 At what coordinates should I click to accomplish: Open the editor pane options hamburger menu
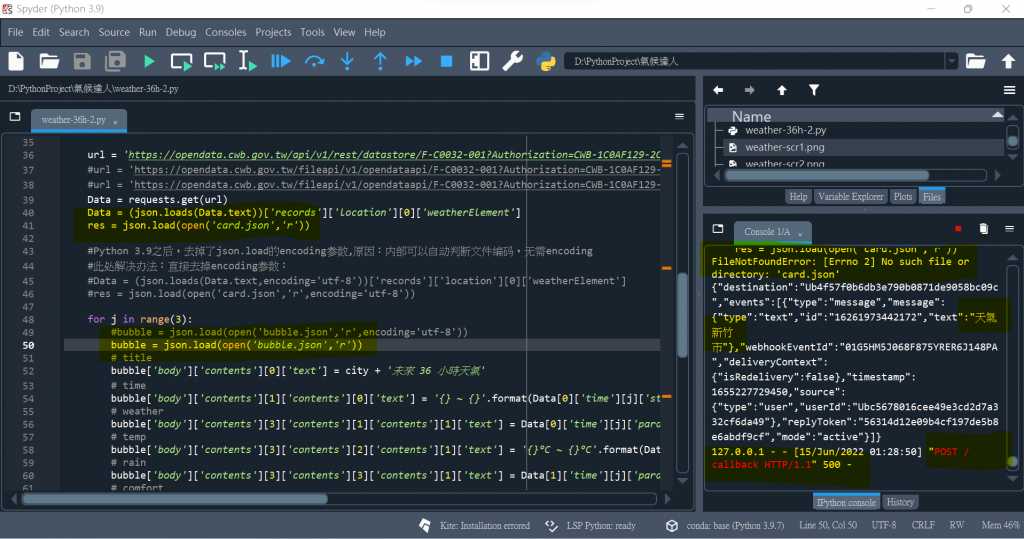(679, 117)
